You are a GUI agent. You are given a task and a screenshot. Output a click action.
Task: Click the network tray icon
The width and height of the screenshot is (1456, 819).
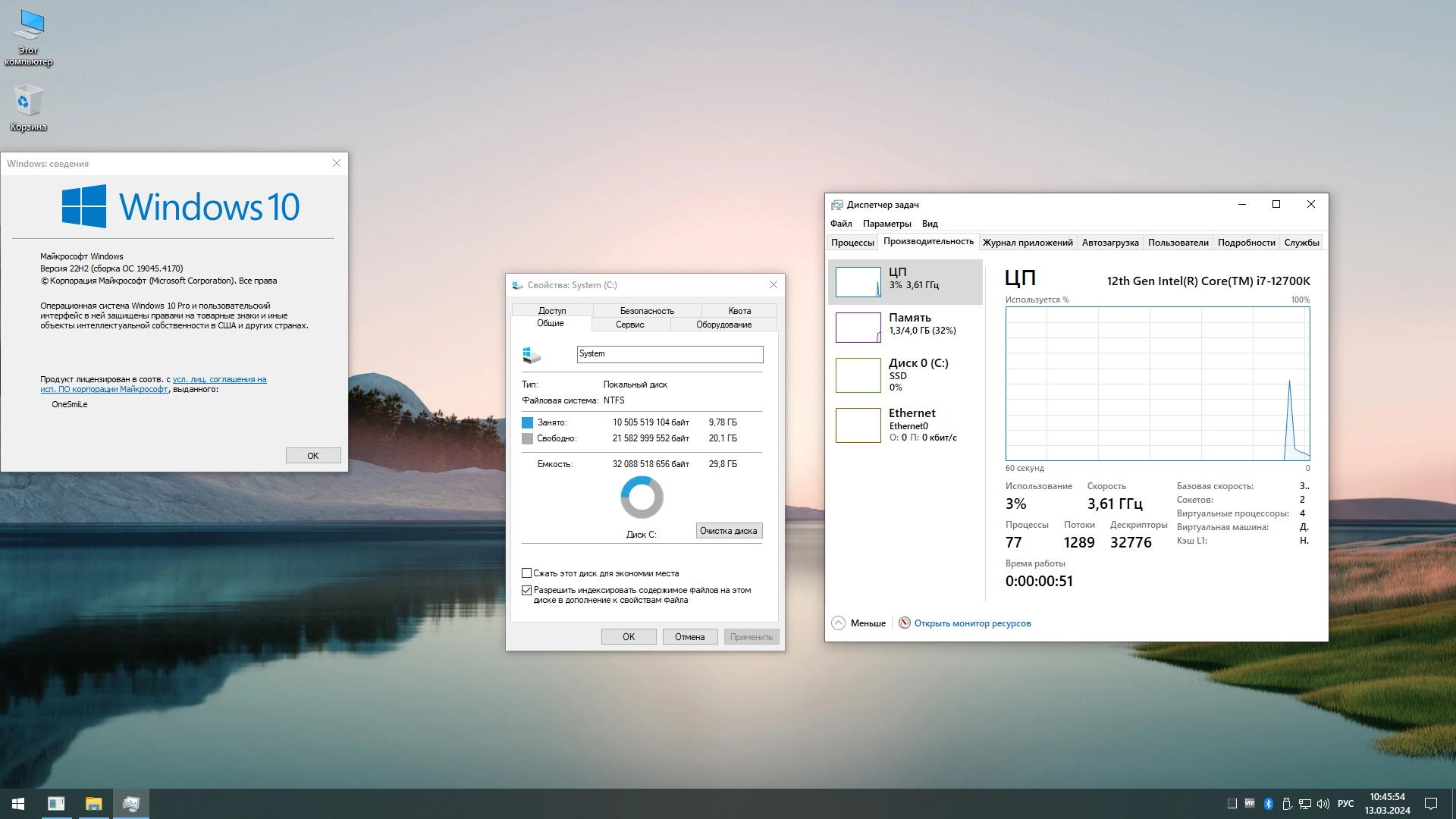[1305, 804]
